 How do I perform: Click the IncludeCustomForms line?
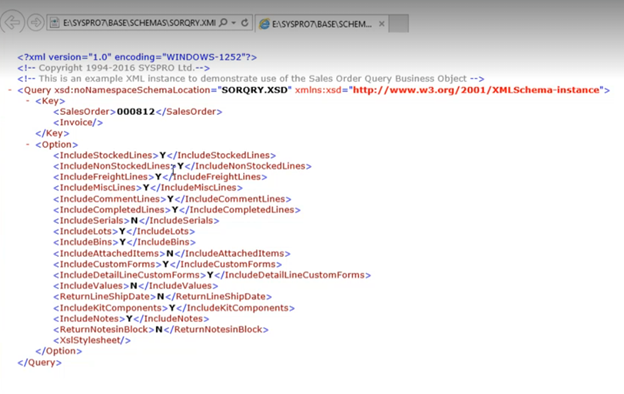coord(168,264)
